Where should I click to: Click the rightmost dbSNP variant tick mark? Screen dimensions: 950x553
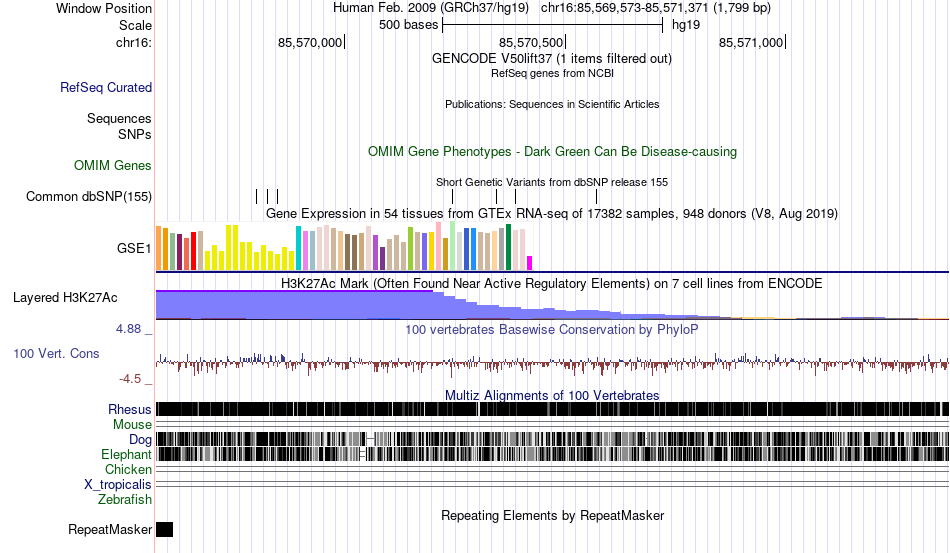click(x=596, y=196)
